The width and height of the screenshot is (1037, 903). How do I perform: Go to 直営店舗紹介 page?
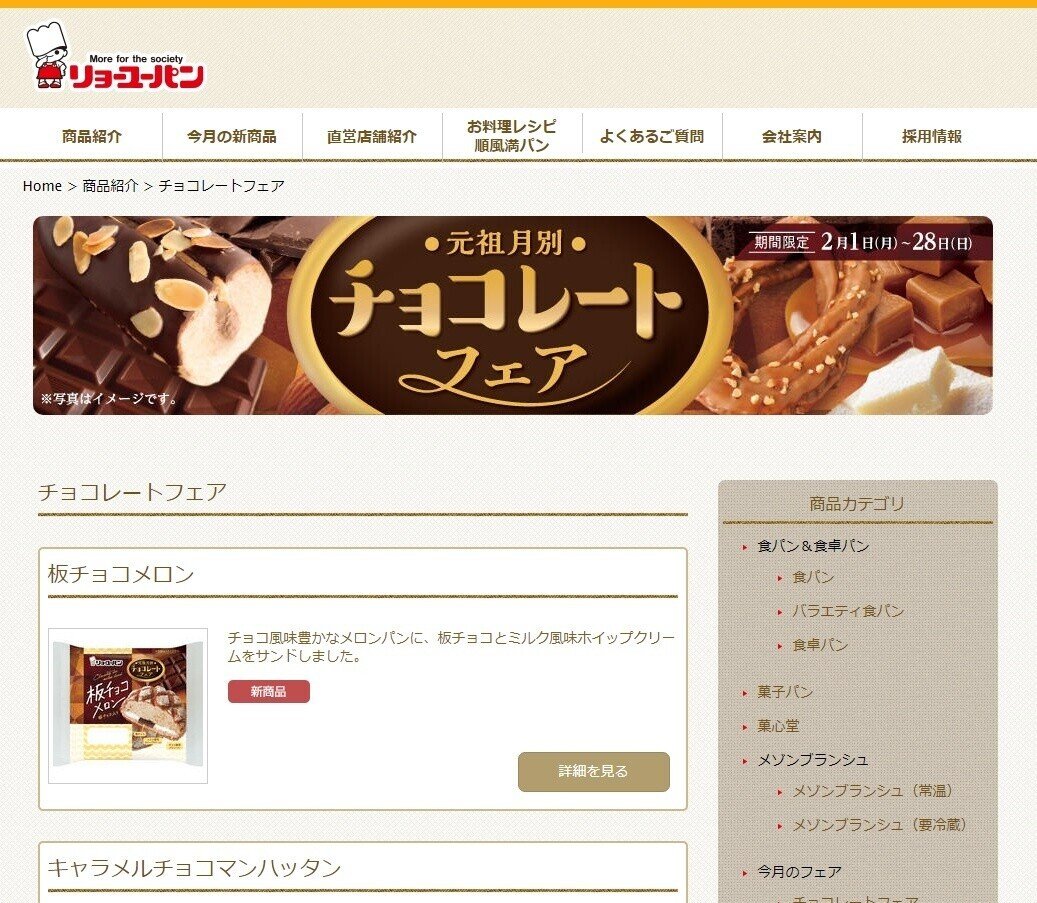click(x=372, y=136)
